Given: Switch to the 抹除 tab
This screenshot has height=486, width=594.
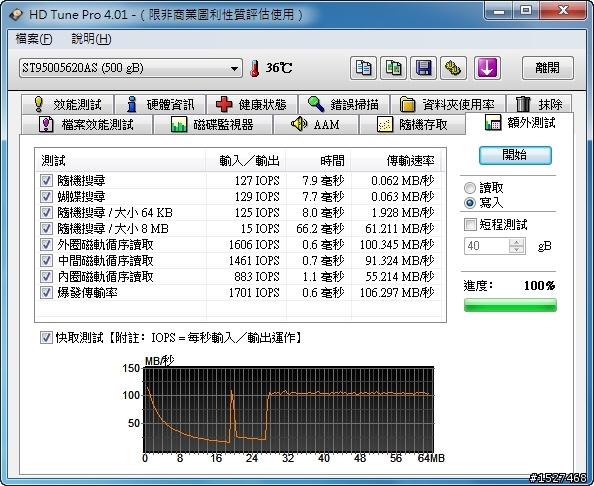Looking at the screenshot, I should 539,104.
